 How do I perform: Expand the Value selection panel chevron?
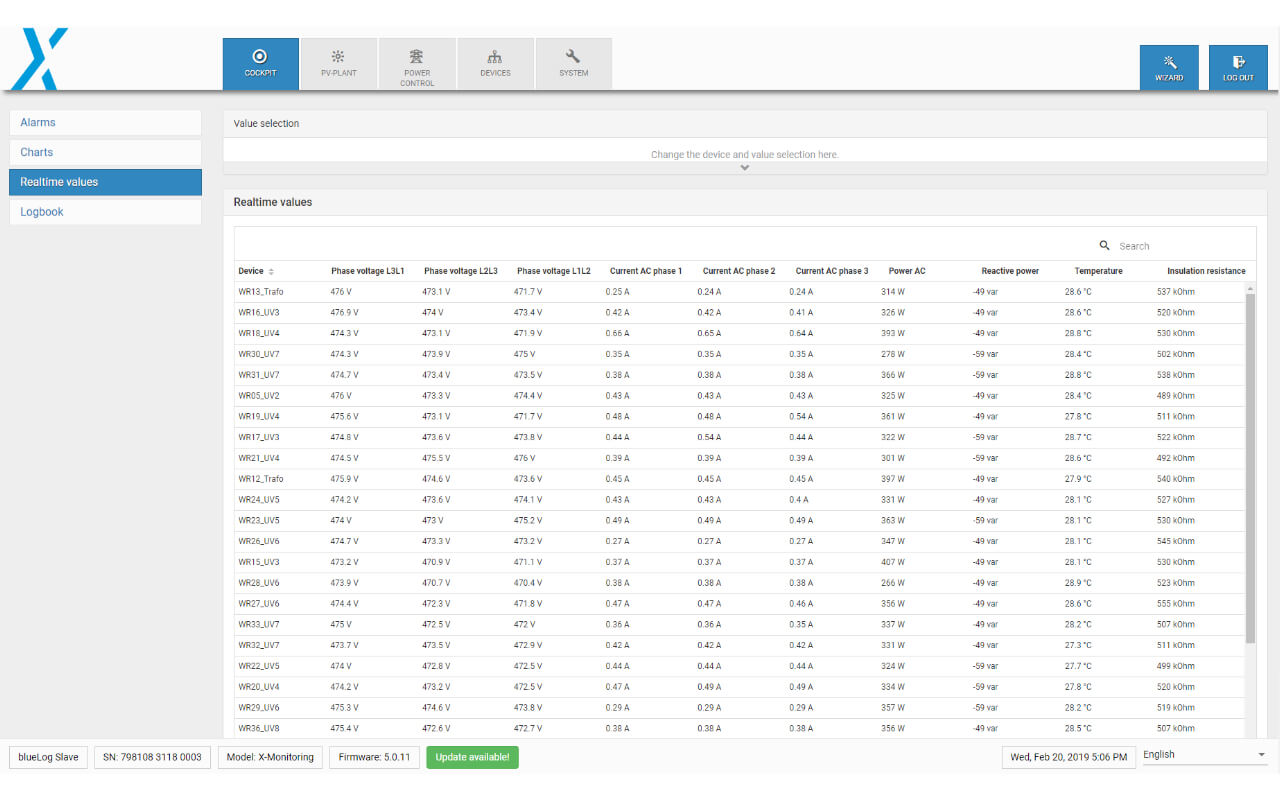pos(744,167)
